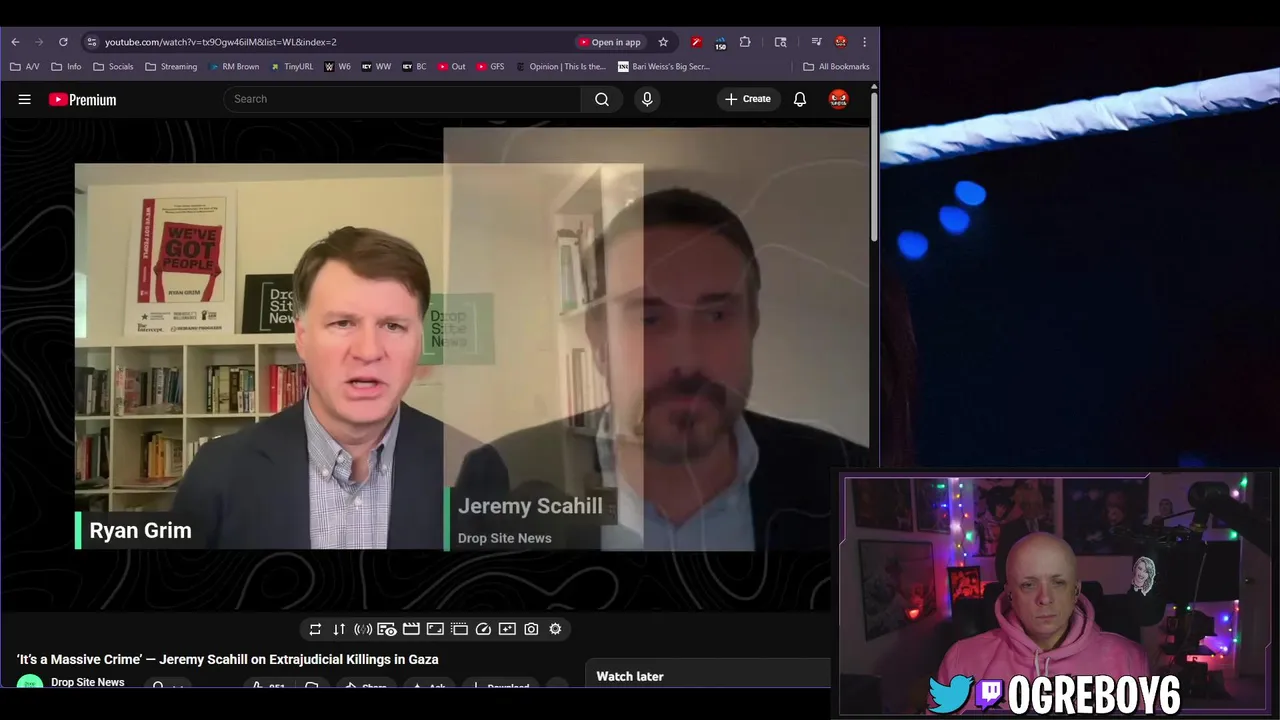Click the red pen extension icon

pos(696,42)
